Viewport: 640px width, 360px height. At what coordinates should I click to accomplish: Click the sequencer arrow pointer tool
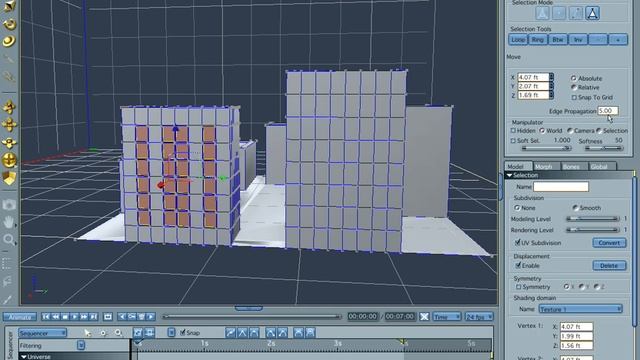pos(87,333)
